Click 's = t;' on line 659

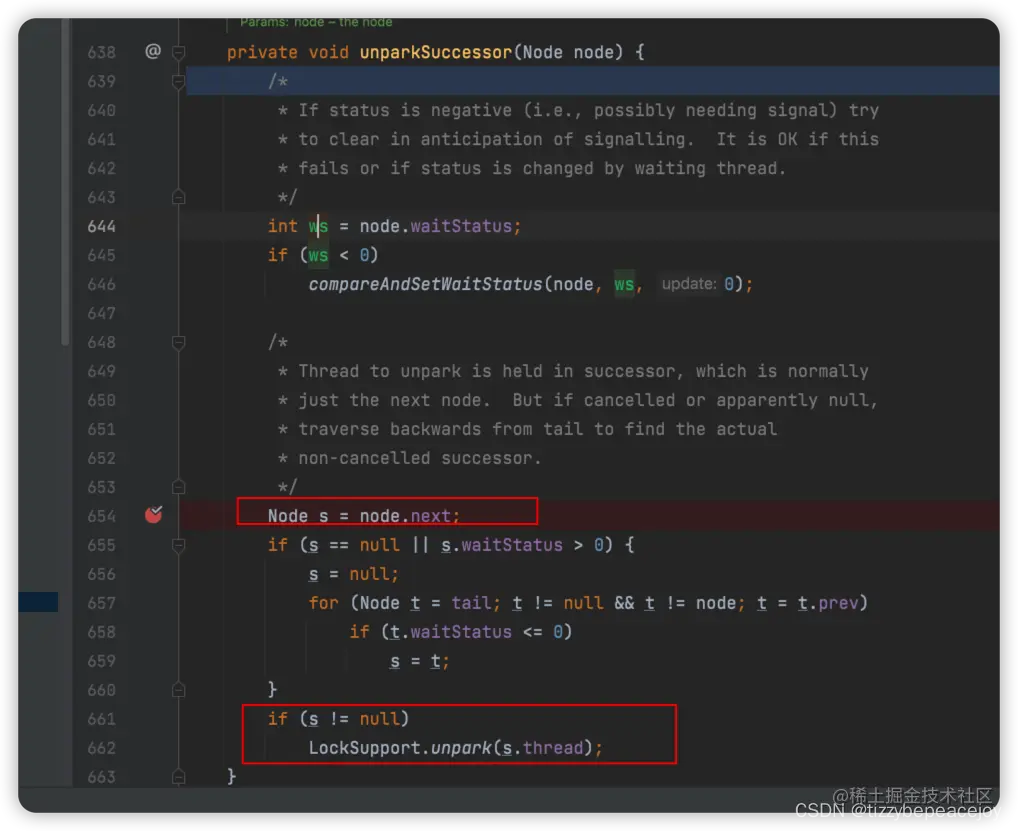point(419,662)
